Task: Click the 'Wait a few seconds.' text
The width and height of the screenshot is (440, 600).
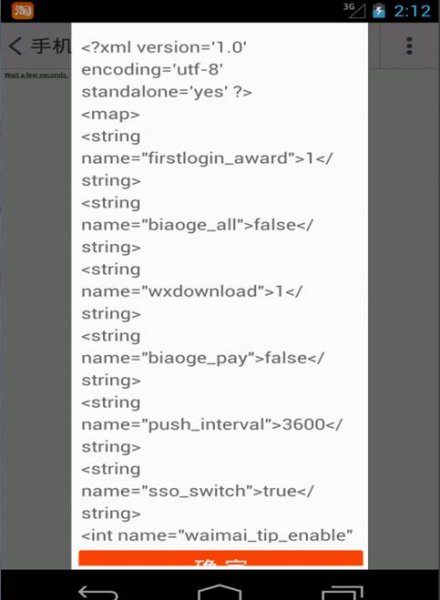Action: [36, 75]
